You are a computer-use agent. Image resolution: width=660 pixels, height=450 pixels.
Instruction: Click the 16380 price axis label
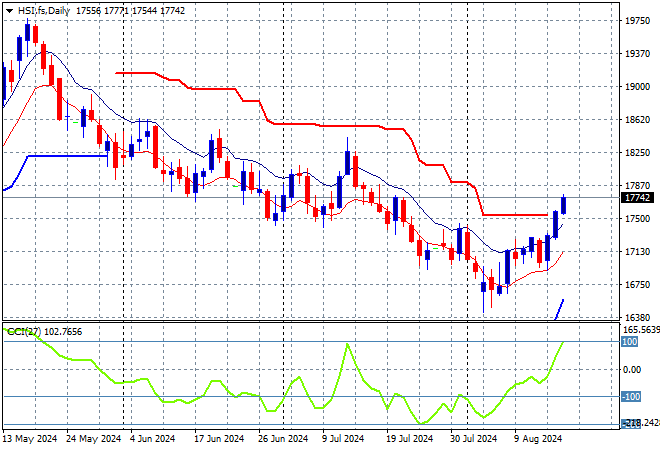point(637,317)
